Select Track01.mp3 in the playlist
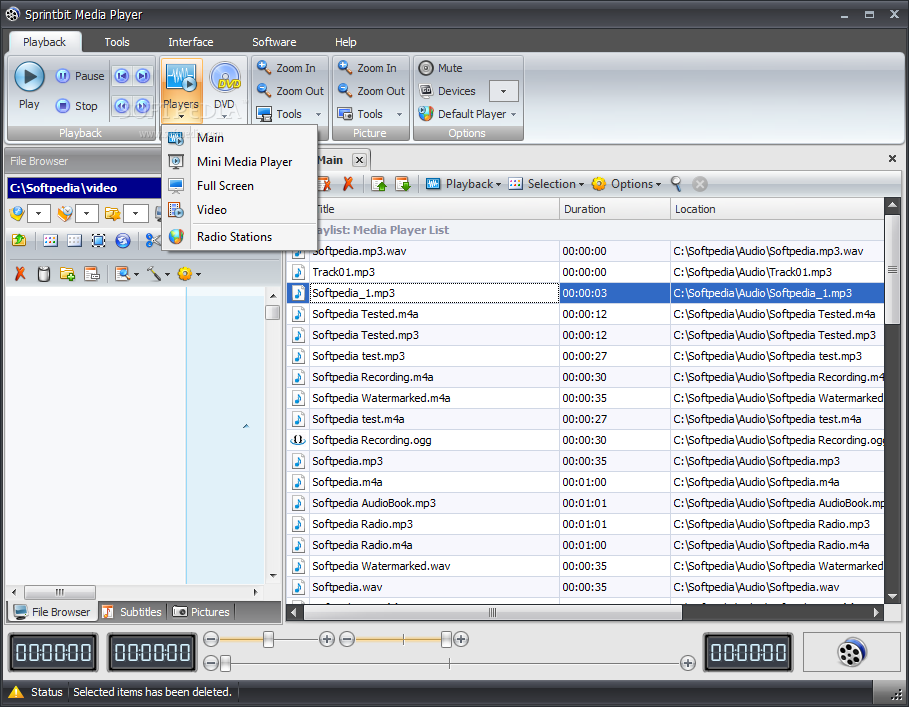Image resolution: width=909 pixels, height=707 pixels. click(x=586, y=272)
